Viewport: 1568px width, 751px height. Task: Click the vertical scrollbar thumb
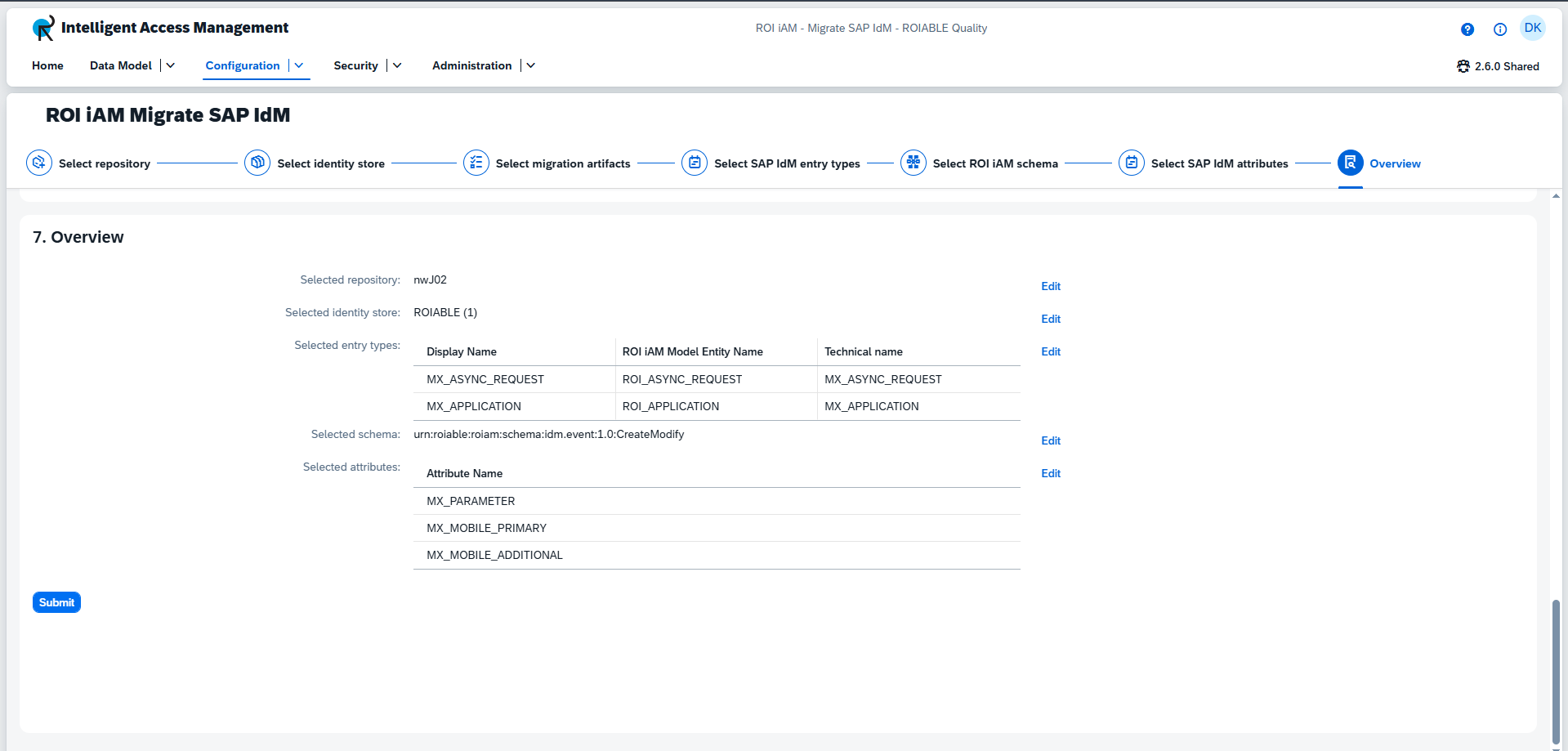pyautogui.click(x=1556, y=670)
